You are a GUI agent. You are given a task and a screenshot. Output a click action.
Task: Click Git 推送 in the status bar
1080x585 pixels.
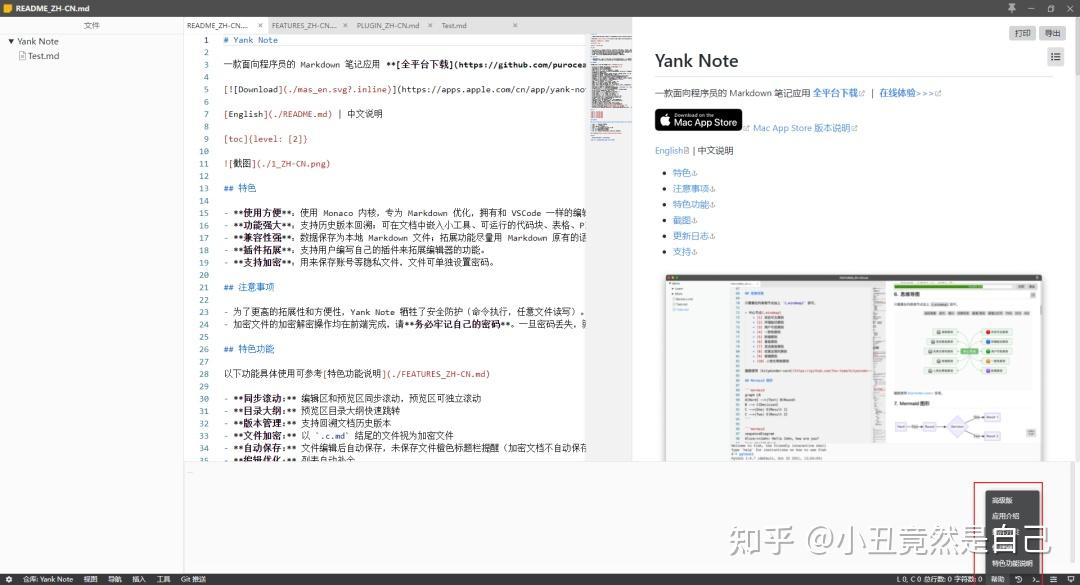(x=192, y=578)
